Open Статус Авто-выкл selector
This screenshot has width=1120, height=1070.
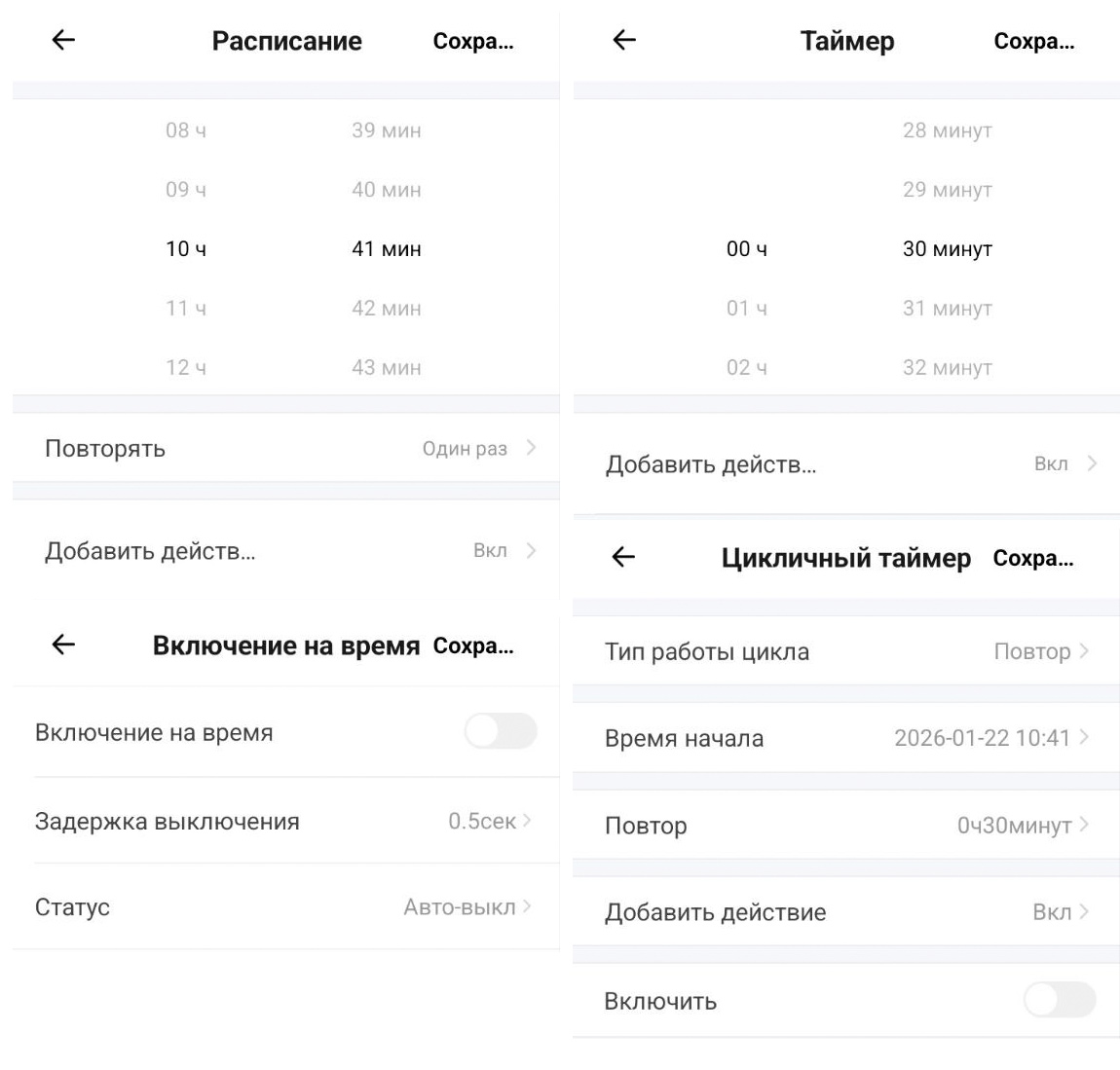tap(285, 906)
